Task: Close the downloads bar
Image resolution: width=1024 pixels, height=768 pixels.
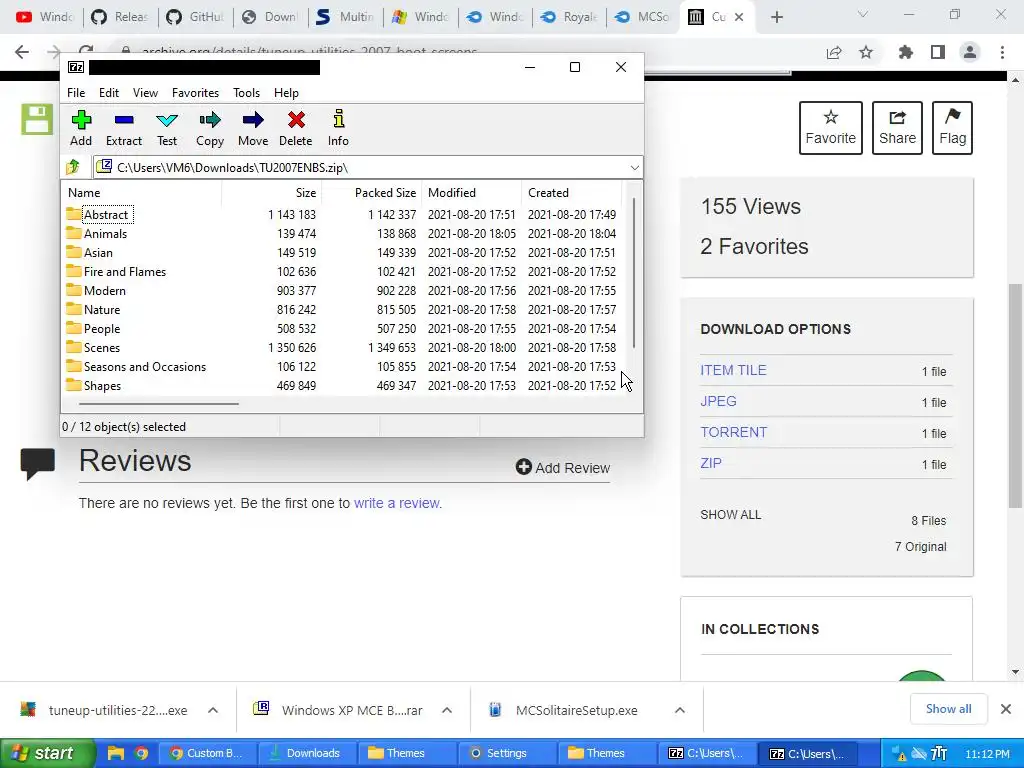Action: click(1006, 709)
